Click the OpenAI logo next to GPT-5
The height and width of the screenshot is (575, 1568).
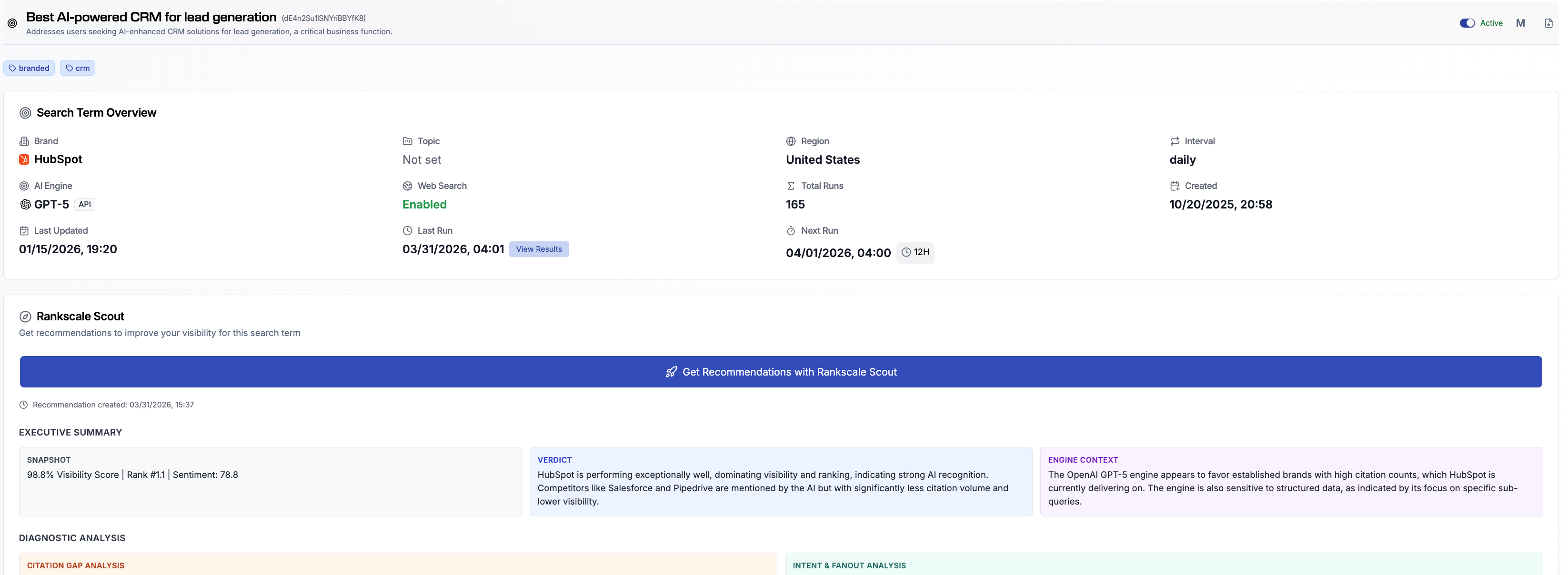pos(25,205)
